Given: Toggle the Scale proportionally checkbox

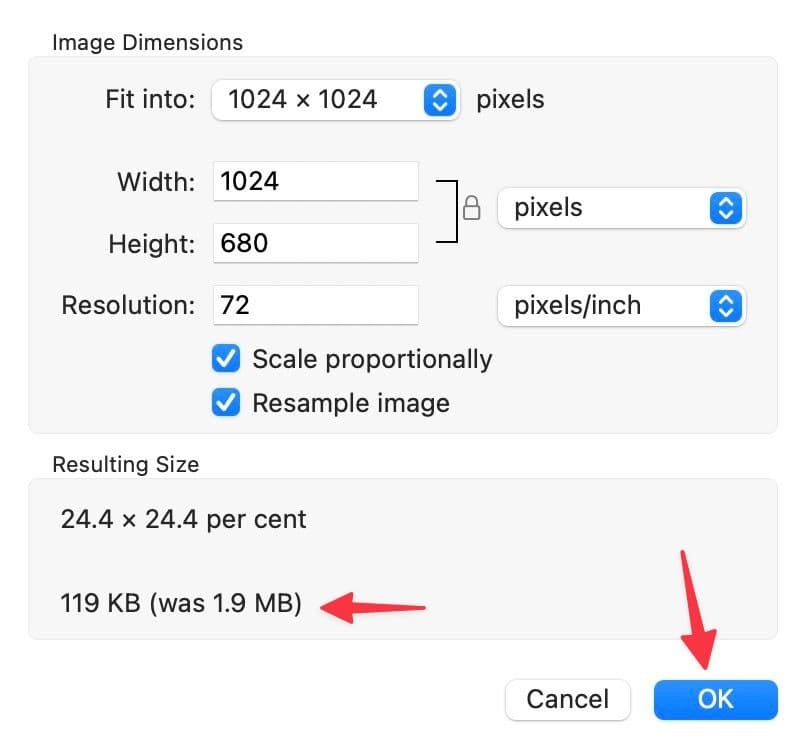Looking at the screenshot, I should pyautogui.click(x=227, y=359).
